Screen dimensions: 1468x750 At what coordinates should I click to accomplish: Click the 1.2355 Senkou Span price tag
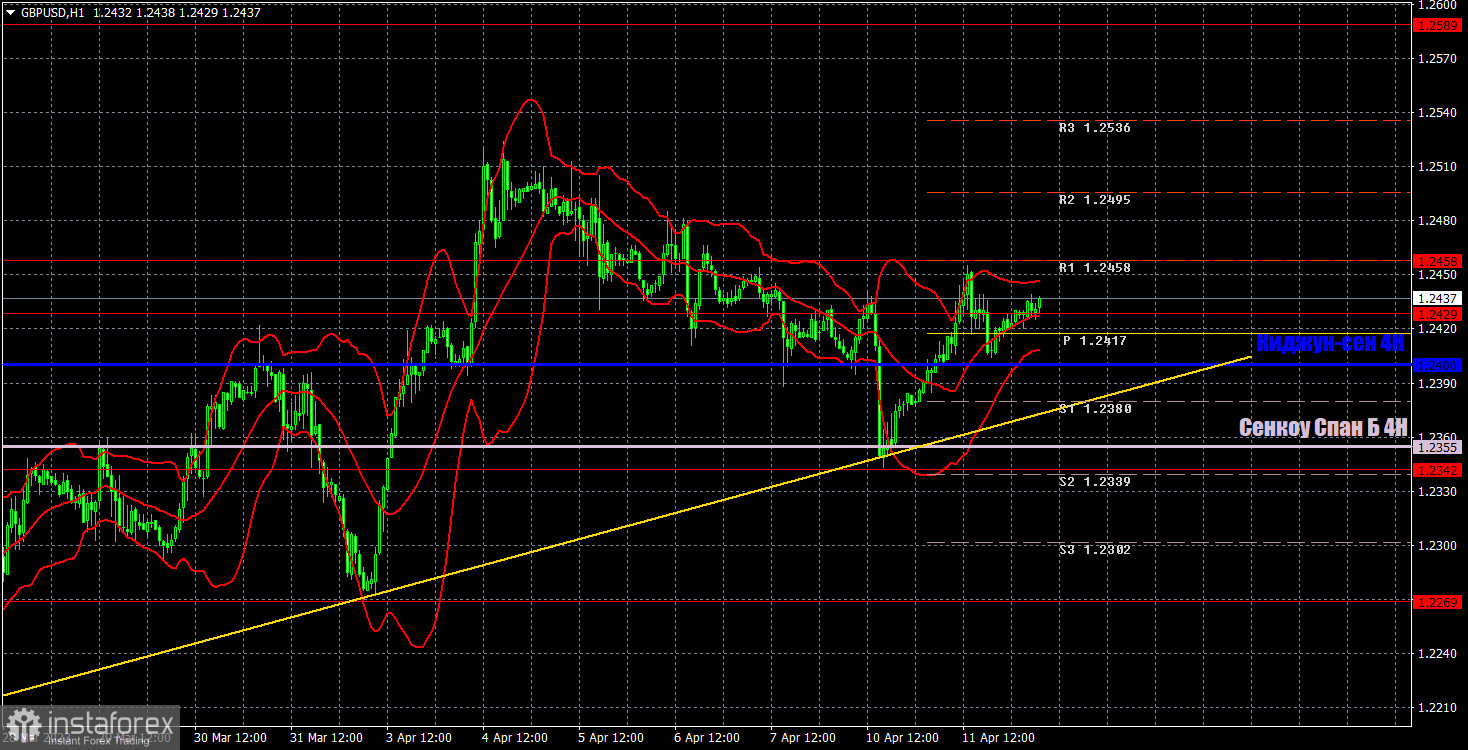coord(1438,446)
